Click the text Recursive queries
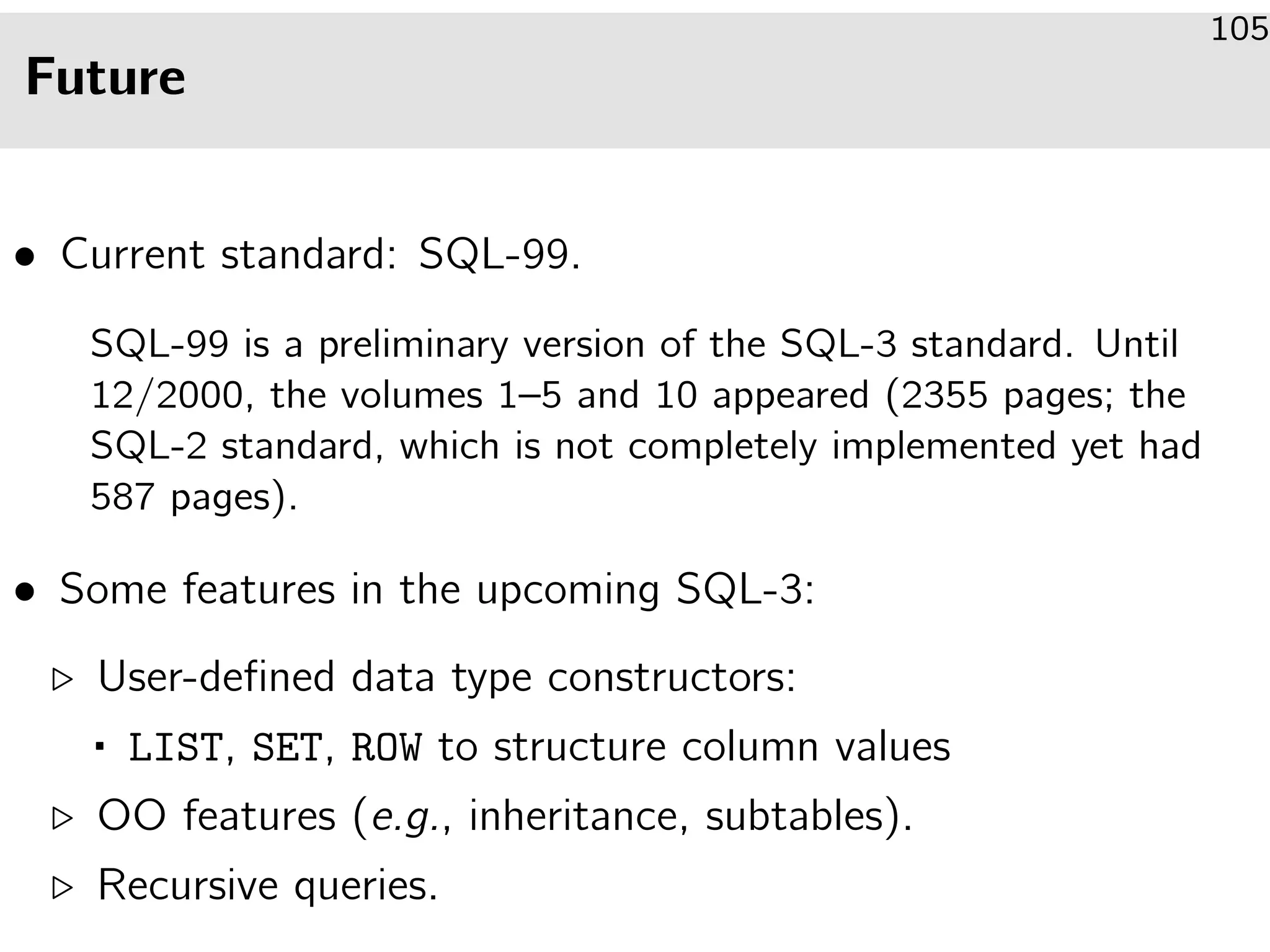This screenshot has height=952, width=1270. click(x=268, y=885)
